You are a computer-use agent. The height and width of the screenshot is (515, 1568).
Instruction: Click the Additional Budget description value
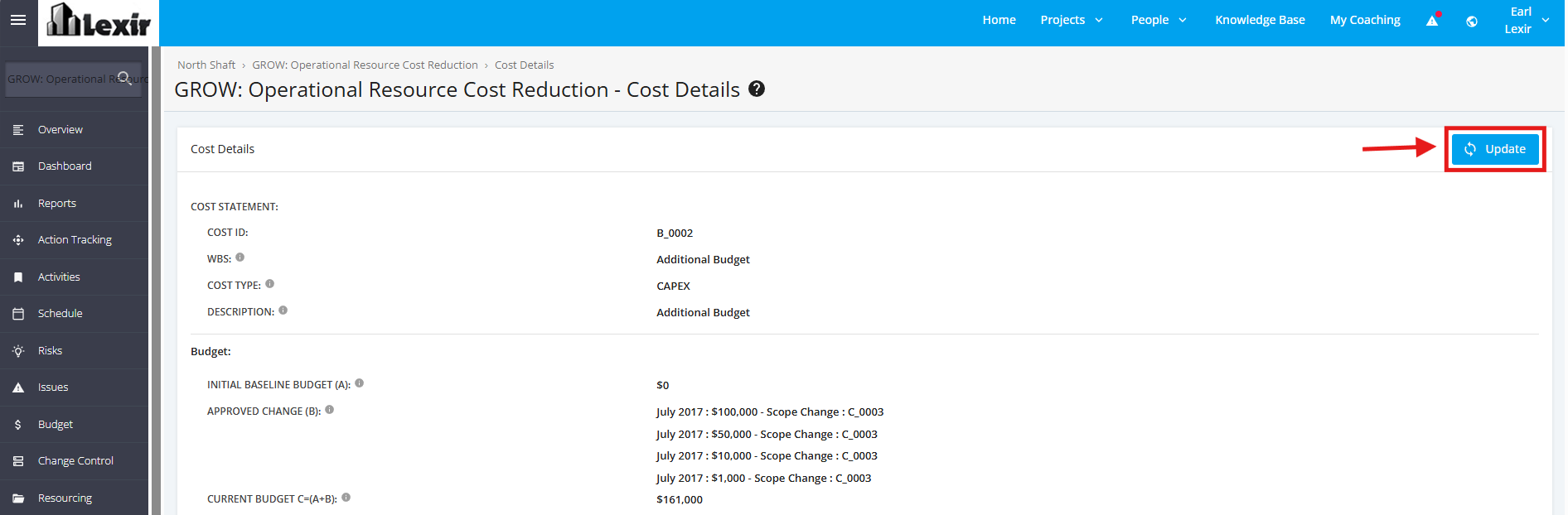[x=703, y=312]
